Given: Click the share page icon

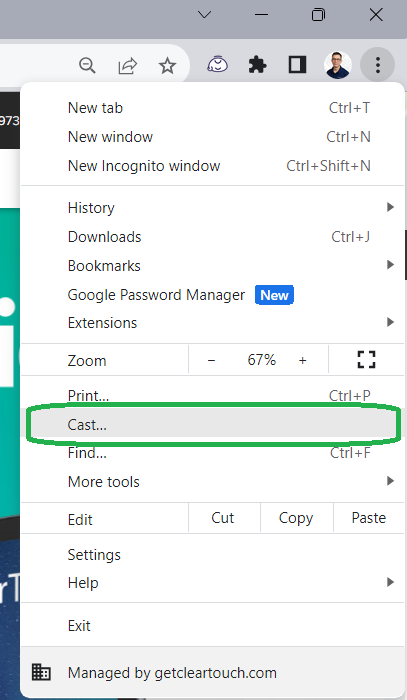Looking at the screenshot, I should point(127,66).
